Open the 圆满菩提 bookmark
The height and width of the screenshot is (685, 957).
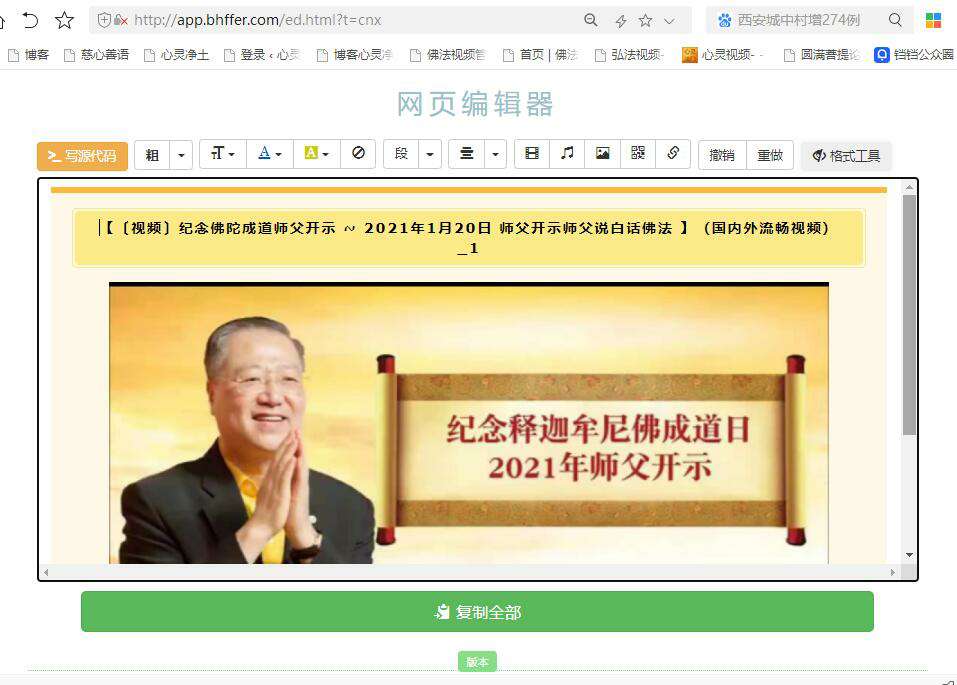822,55
